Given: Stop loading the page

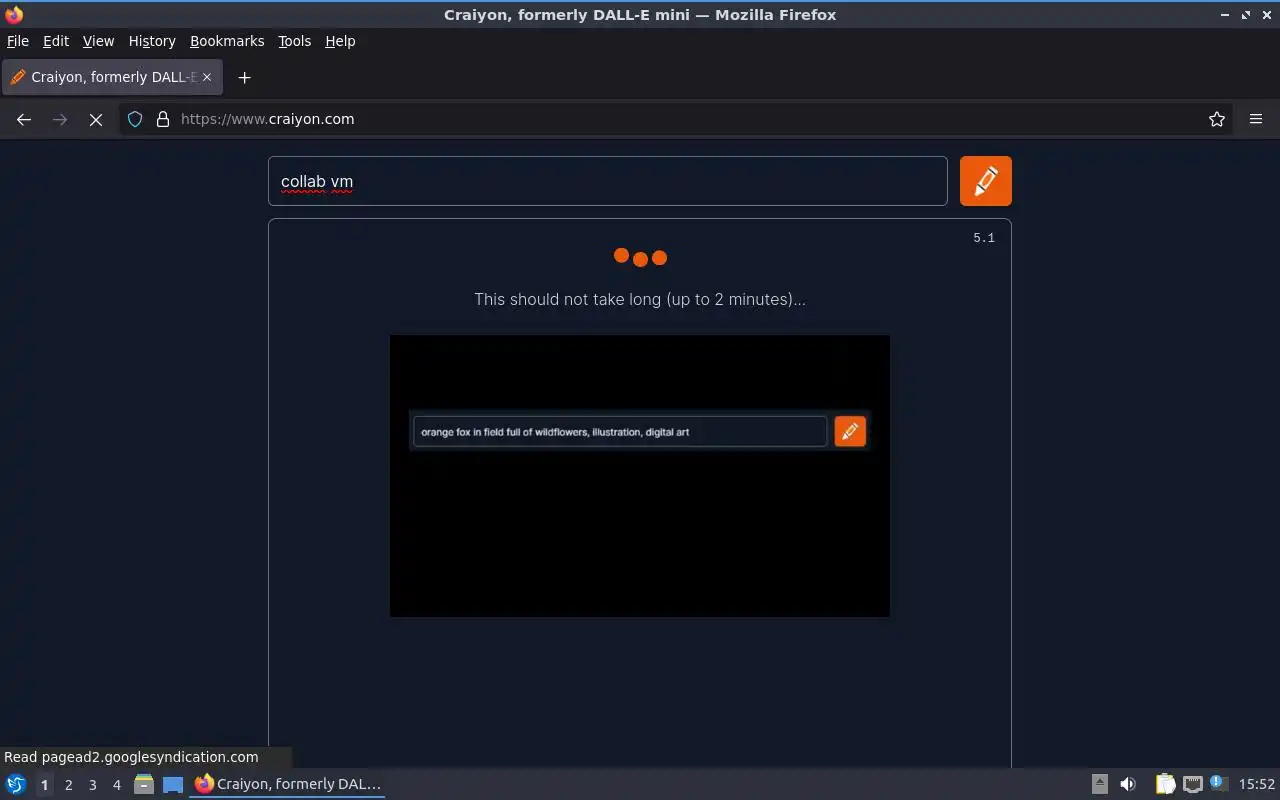Looking at the screenshot, I should [96, 119].
